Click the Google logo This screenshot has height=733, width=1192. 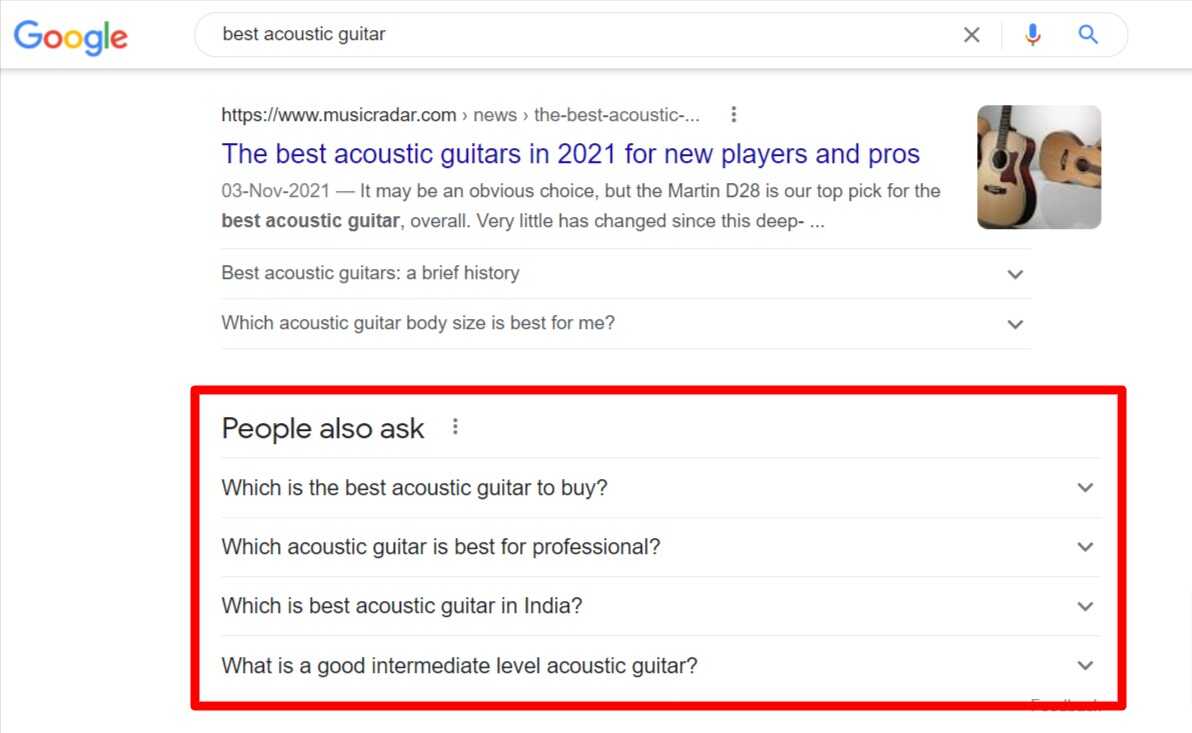click(70, 36)
